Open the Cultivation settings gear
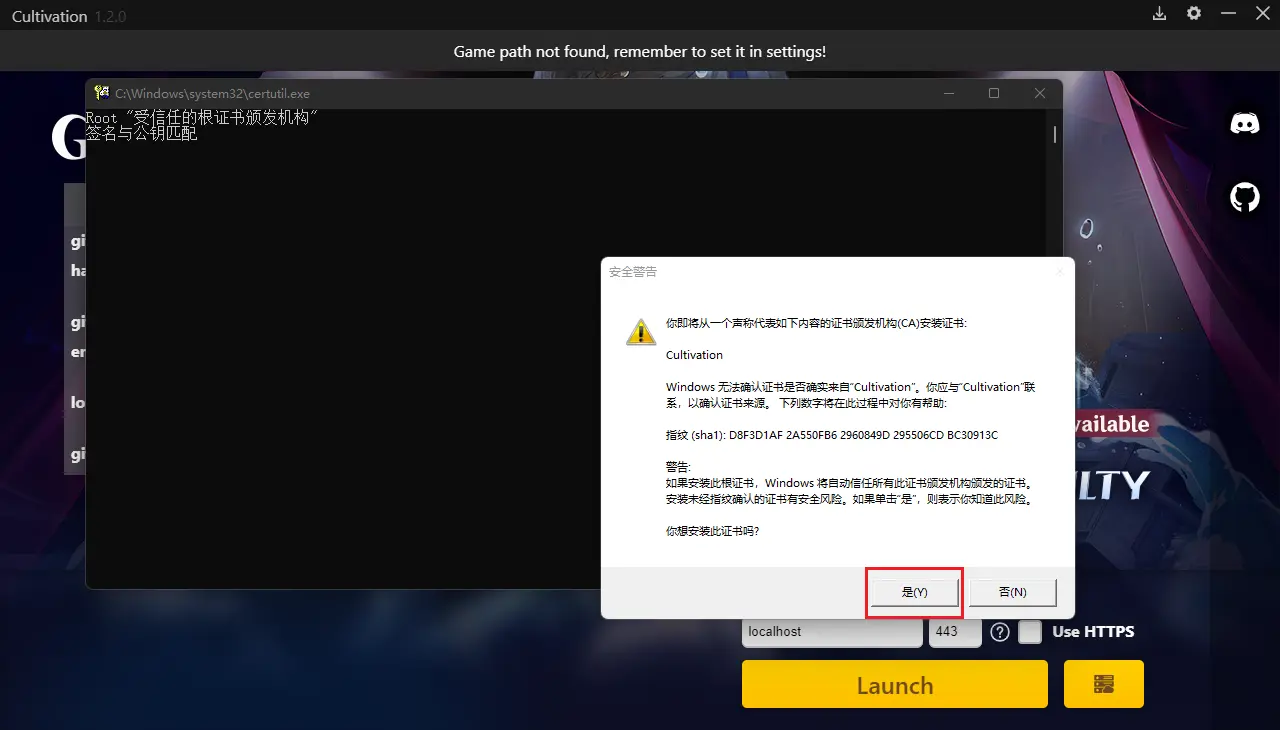Image resolution: width=1280 pixels, height=730 pixels. click(x=1193, y=14)
